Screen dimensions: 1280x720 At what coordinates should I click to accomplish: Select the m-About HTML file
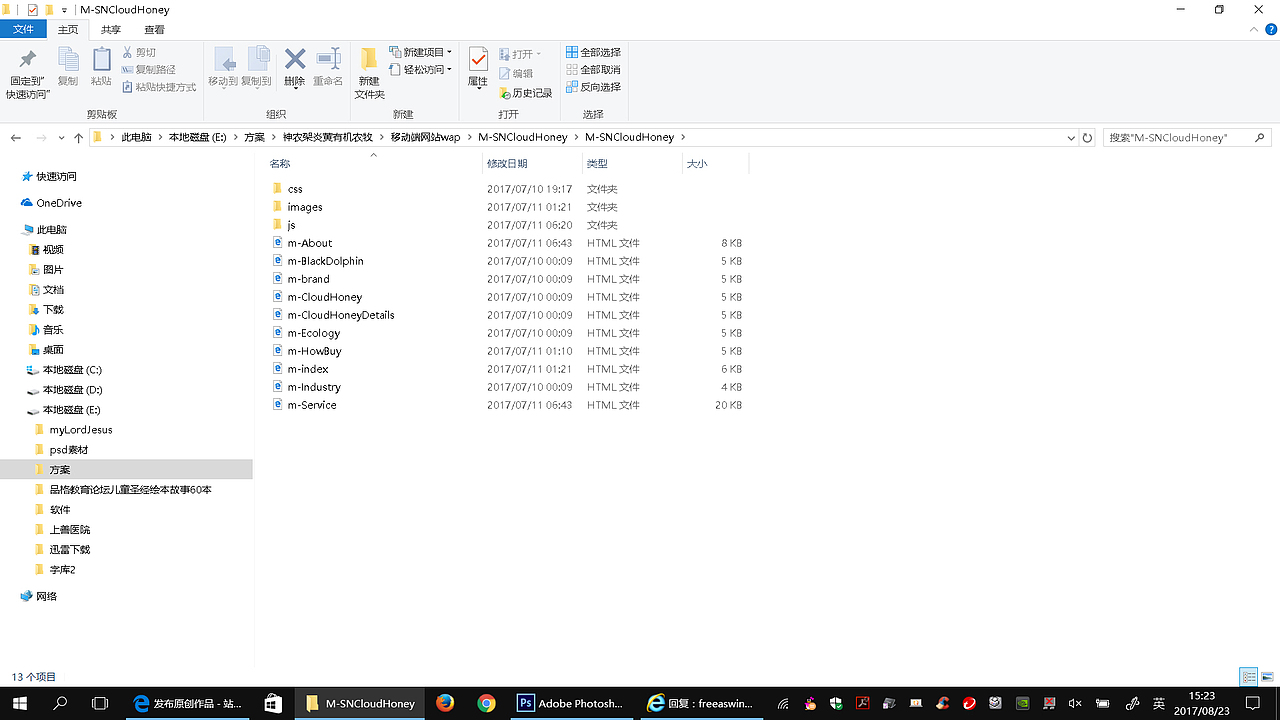click(310, 243)
